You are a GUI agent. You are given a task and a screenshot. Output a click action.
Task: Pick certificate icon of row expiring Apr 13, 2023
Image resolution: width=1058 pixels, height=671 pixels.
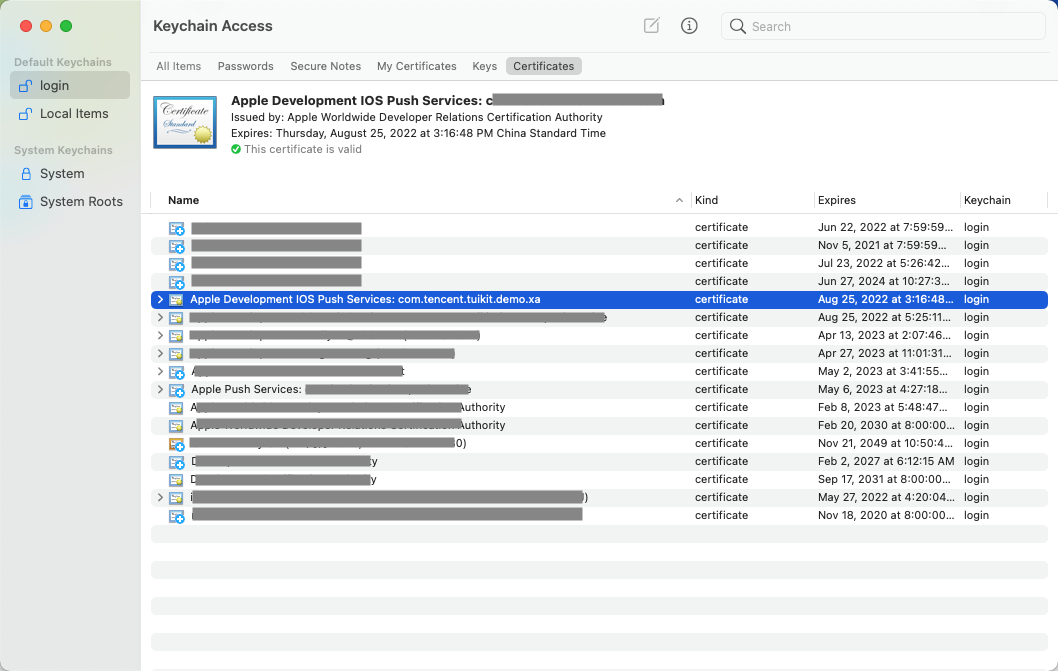pos(176,336)
